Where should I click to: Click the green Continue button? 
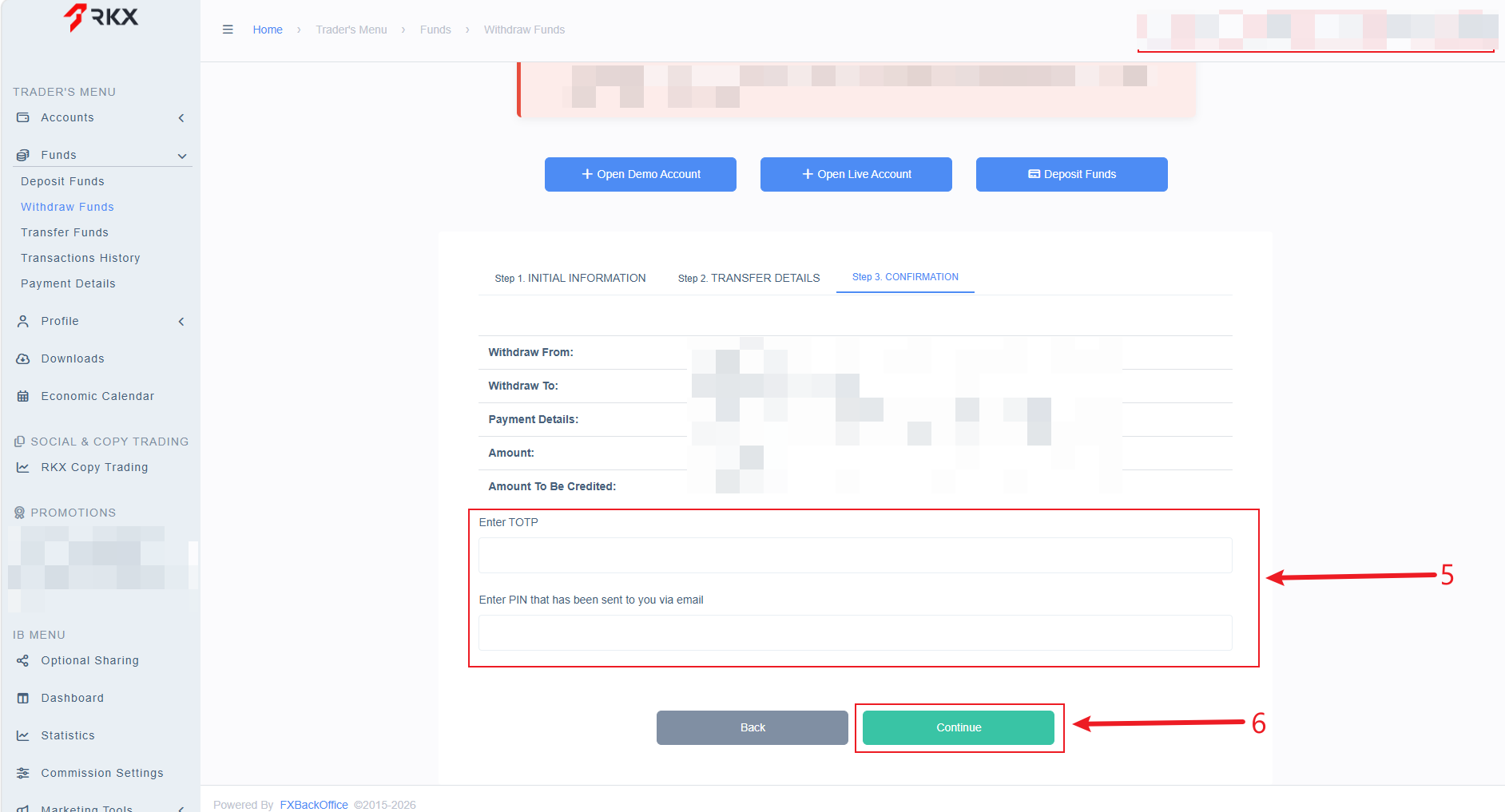959,727
